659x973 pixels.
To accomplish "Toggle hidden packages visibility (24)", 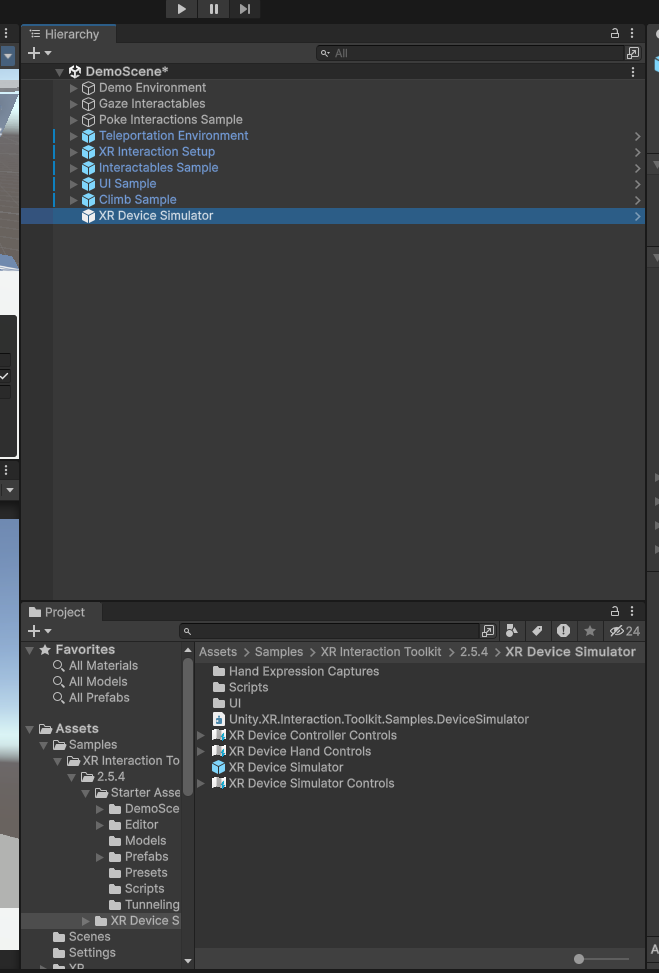I will pyautogui.click(x=624, y=631).
